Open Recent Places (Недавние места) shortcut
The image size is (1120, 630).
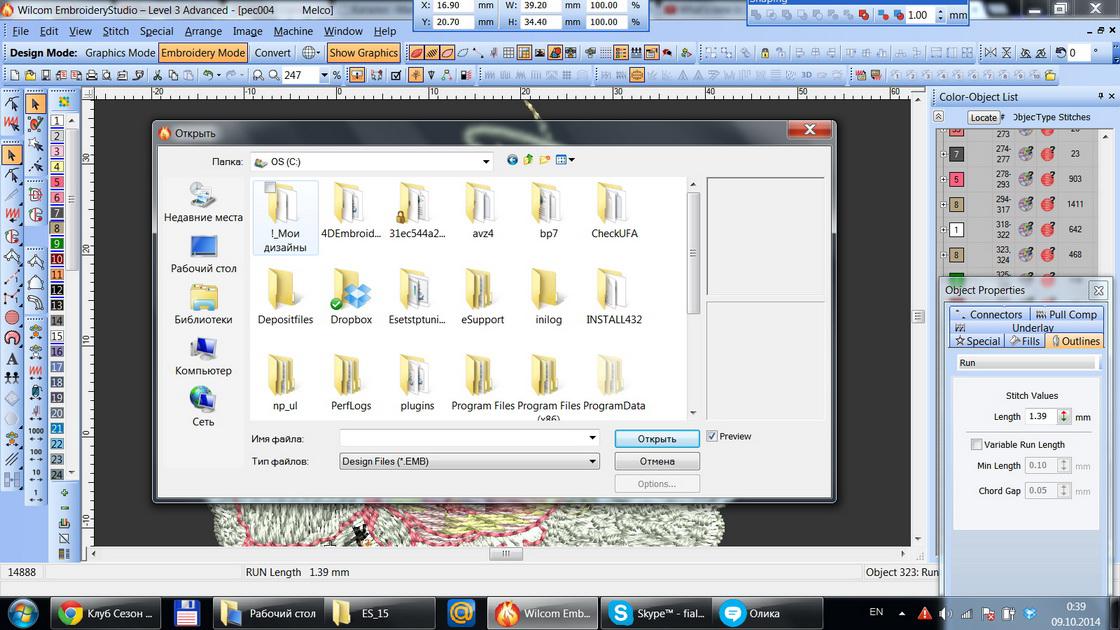coord(203,202)
